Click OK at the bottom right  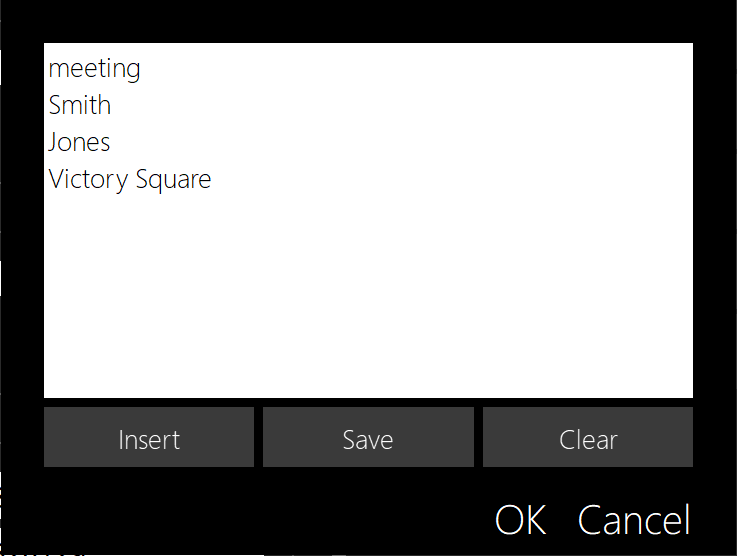pyautogui.click(x=520, y=521)
